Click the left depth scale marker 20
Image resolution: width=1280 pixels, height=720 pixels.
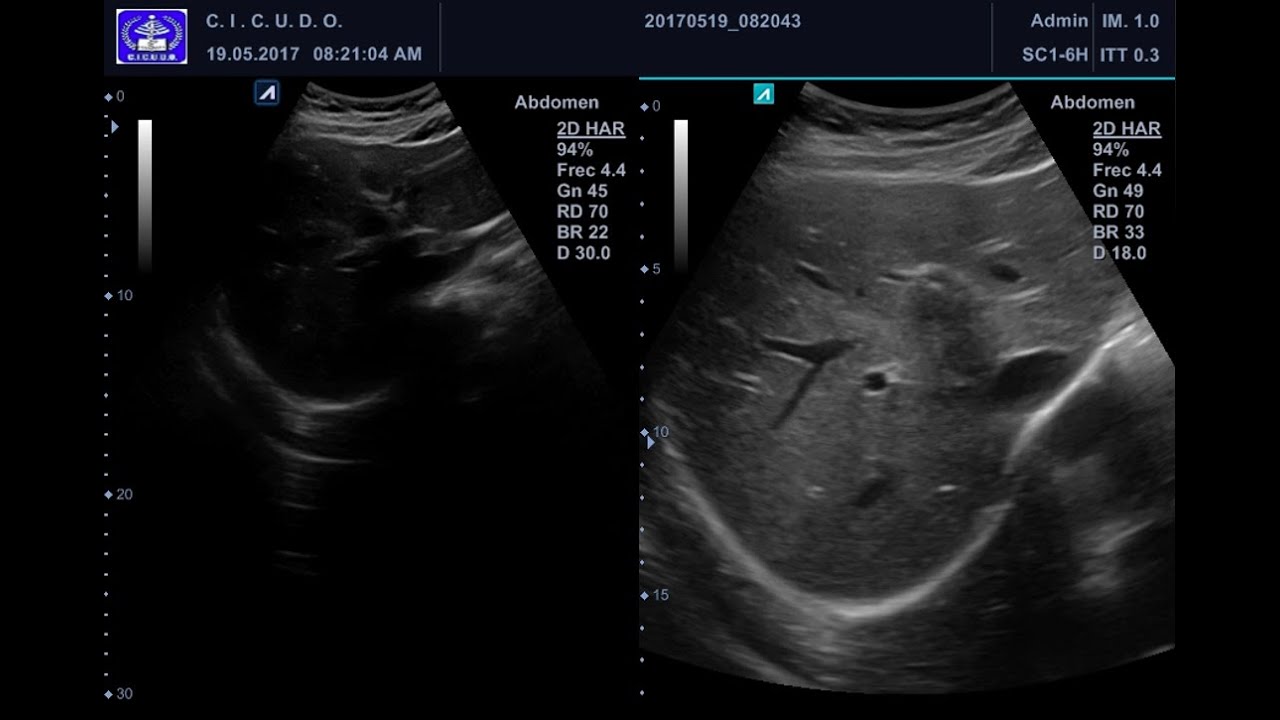(x=118, y=495)
